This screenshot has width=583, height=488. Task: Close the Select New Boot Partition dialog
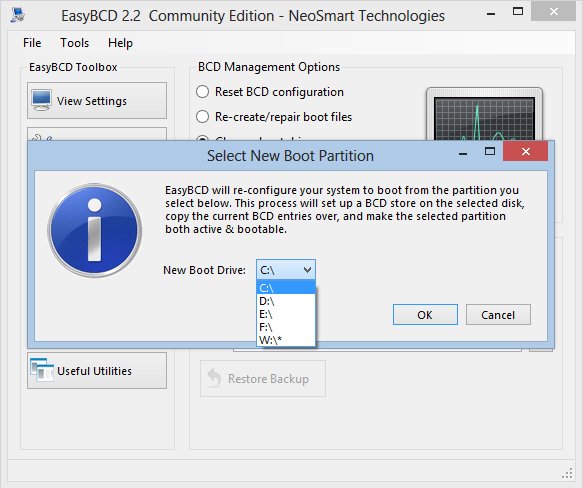(525, 151)
